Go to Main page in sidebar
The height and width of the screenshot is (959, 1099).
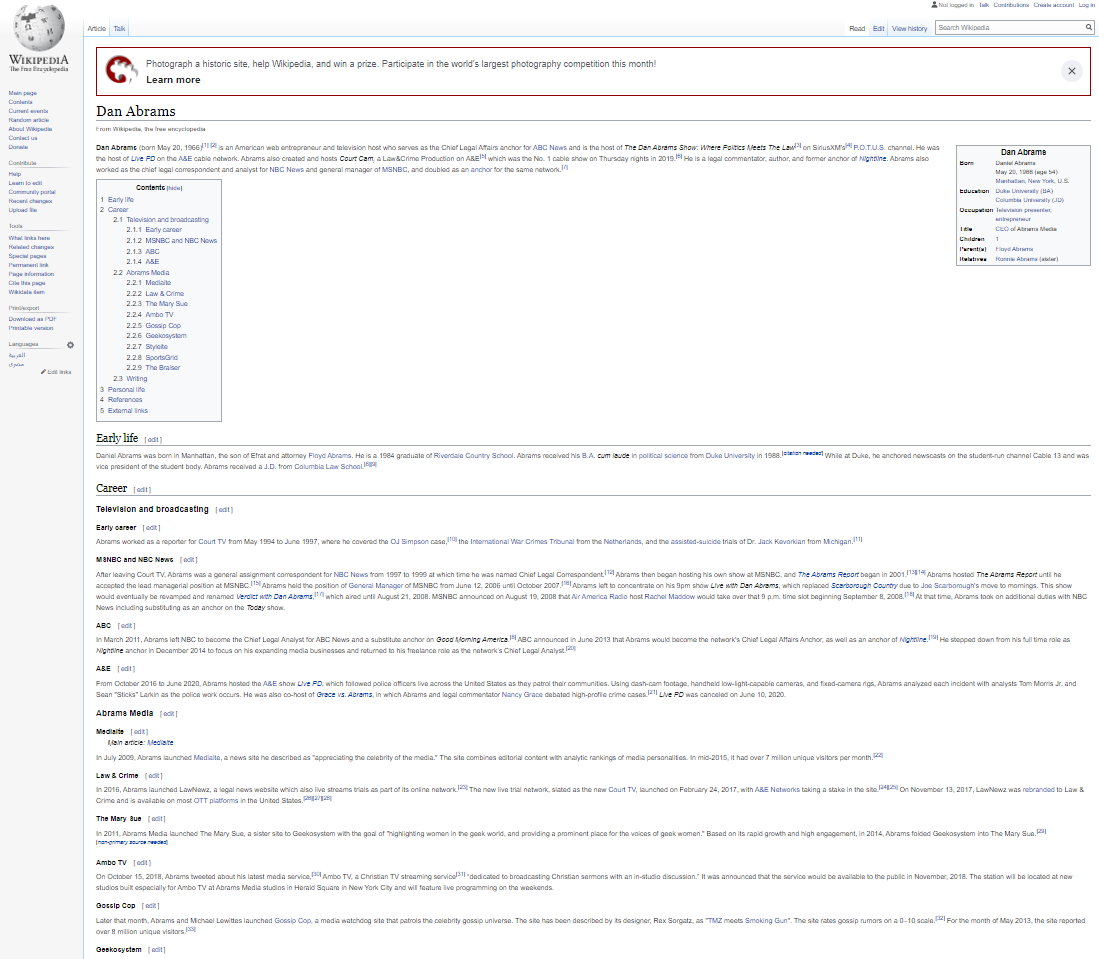pos(22,93)
